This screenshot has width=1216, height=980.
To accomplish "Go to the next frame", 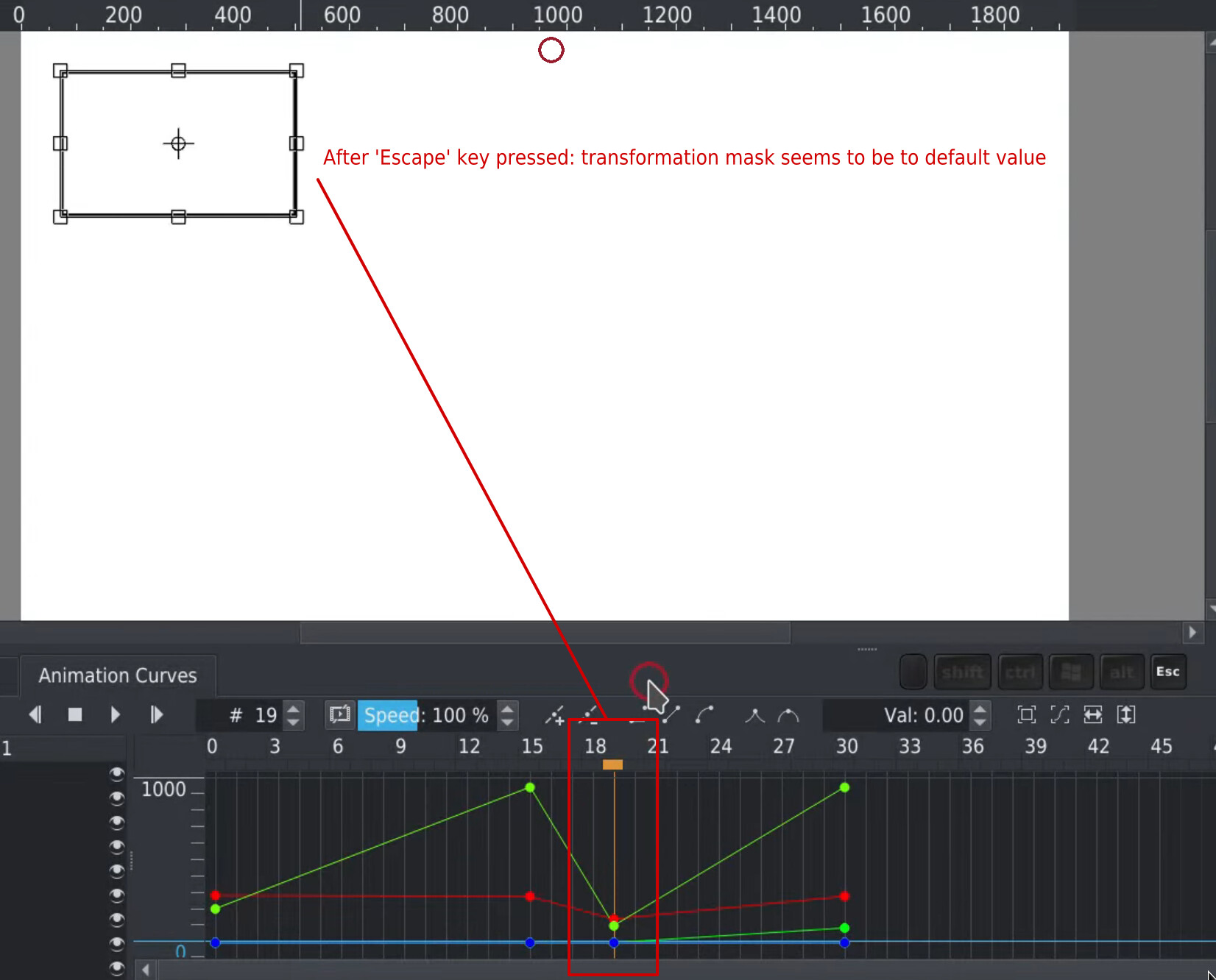I will (156, 714).
